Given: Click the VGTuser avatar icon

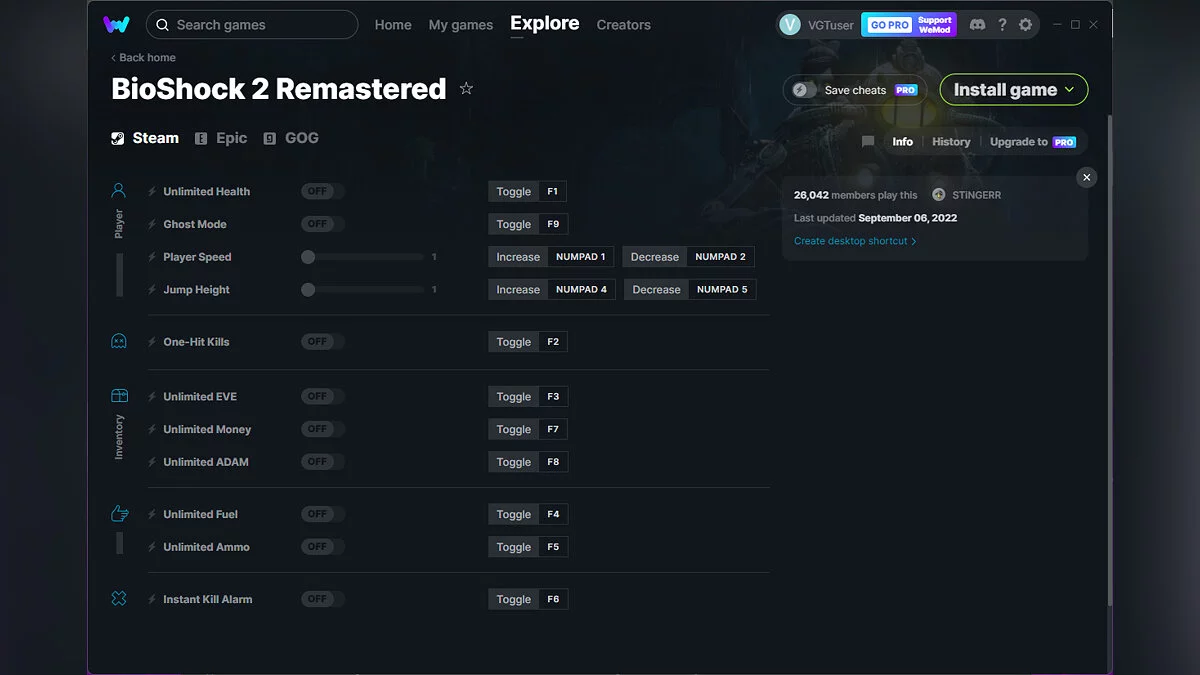Looking at the screenshot, I should click(x=790, y=25).
